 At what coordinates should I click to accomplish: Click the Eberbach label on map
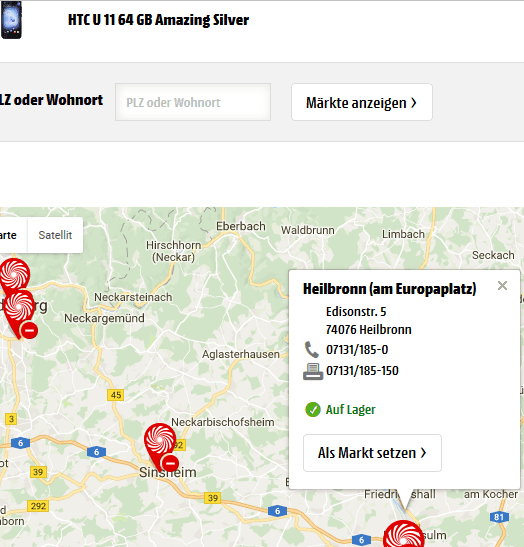(241, 226)
